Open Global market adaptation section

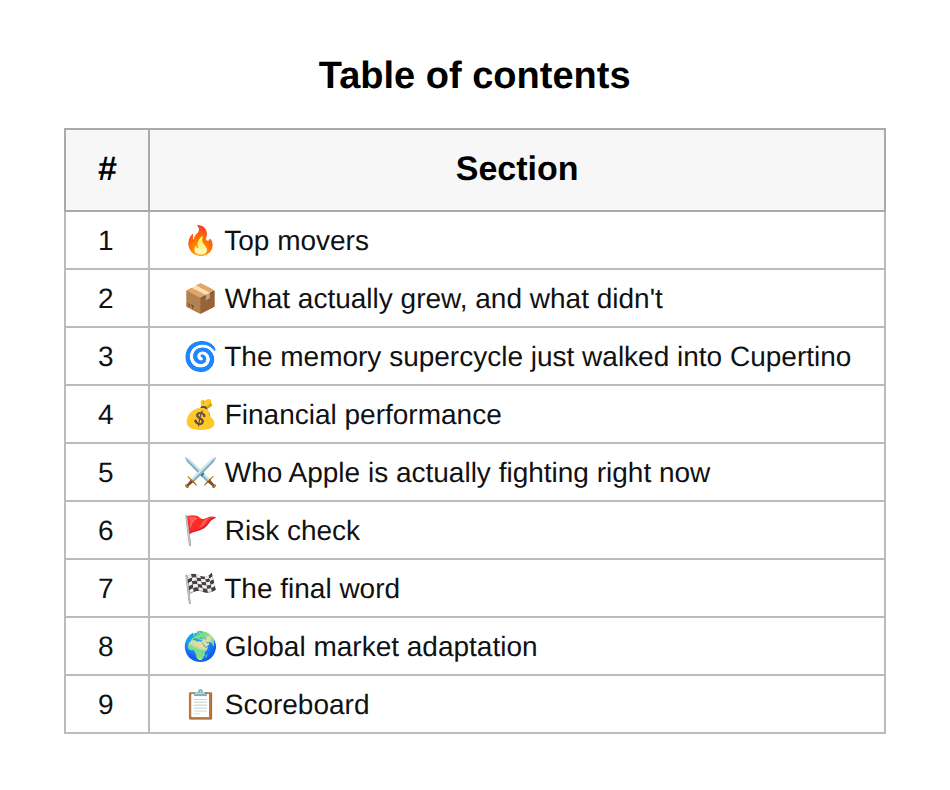pyautogui.click(x=380, y=647)
